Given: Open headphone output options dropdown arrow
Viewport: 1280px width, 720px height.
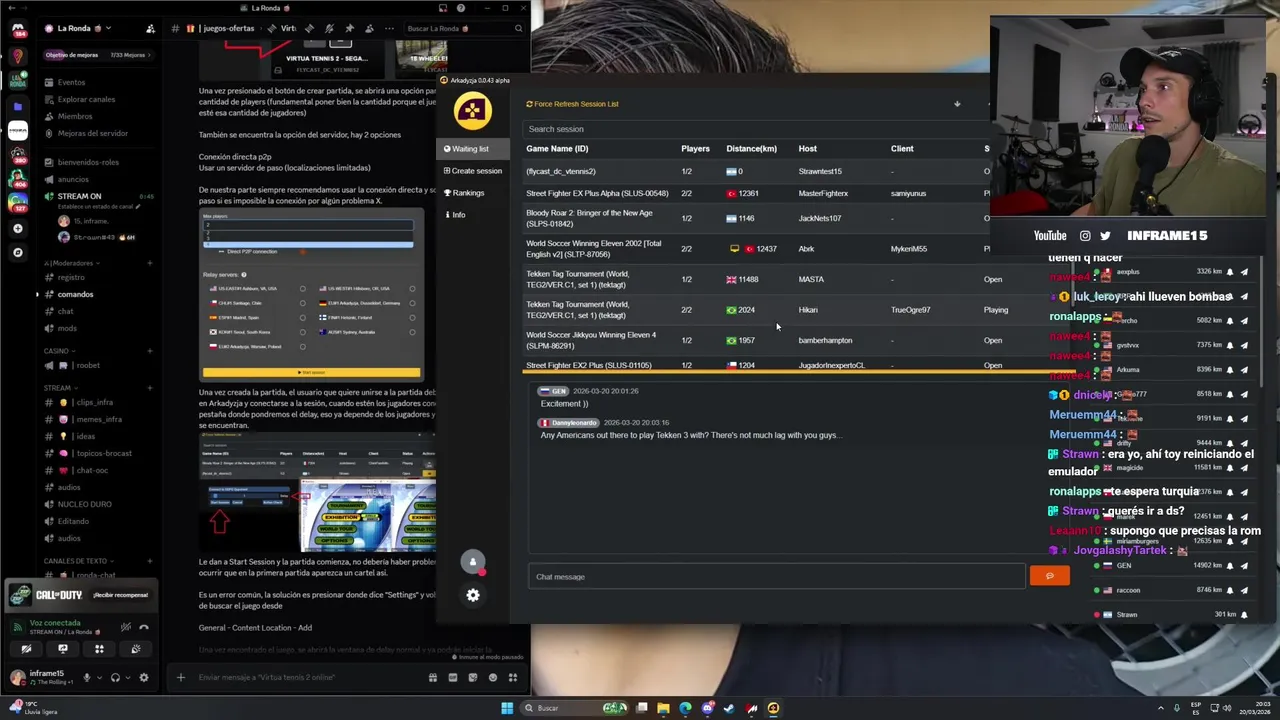Looking at the screenshot, I should point(127,677).
